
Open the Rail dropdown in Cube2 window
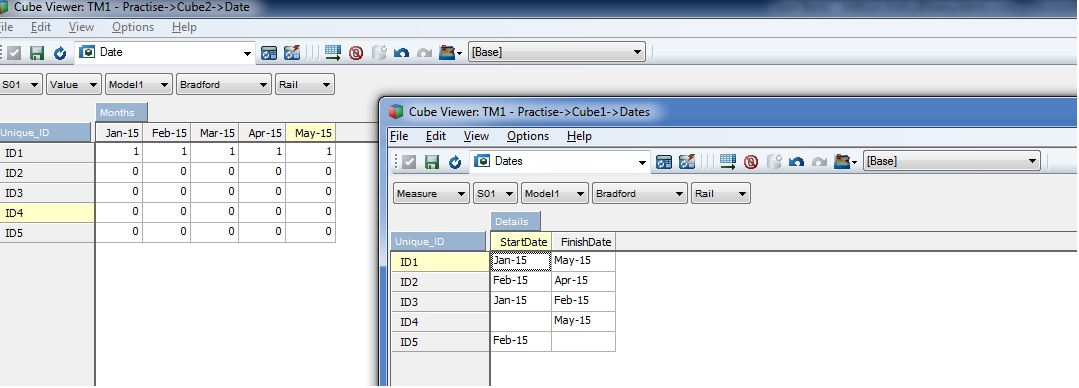[305, 85]
